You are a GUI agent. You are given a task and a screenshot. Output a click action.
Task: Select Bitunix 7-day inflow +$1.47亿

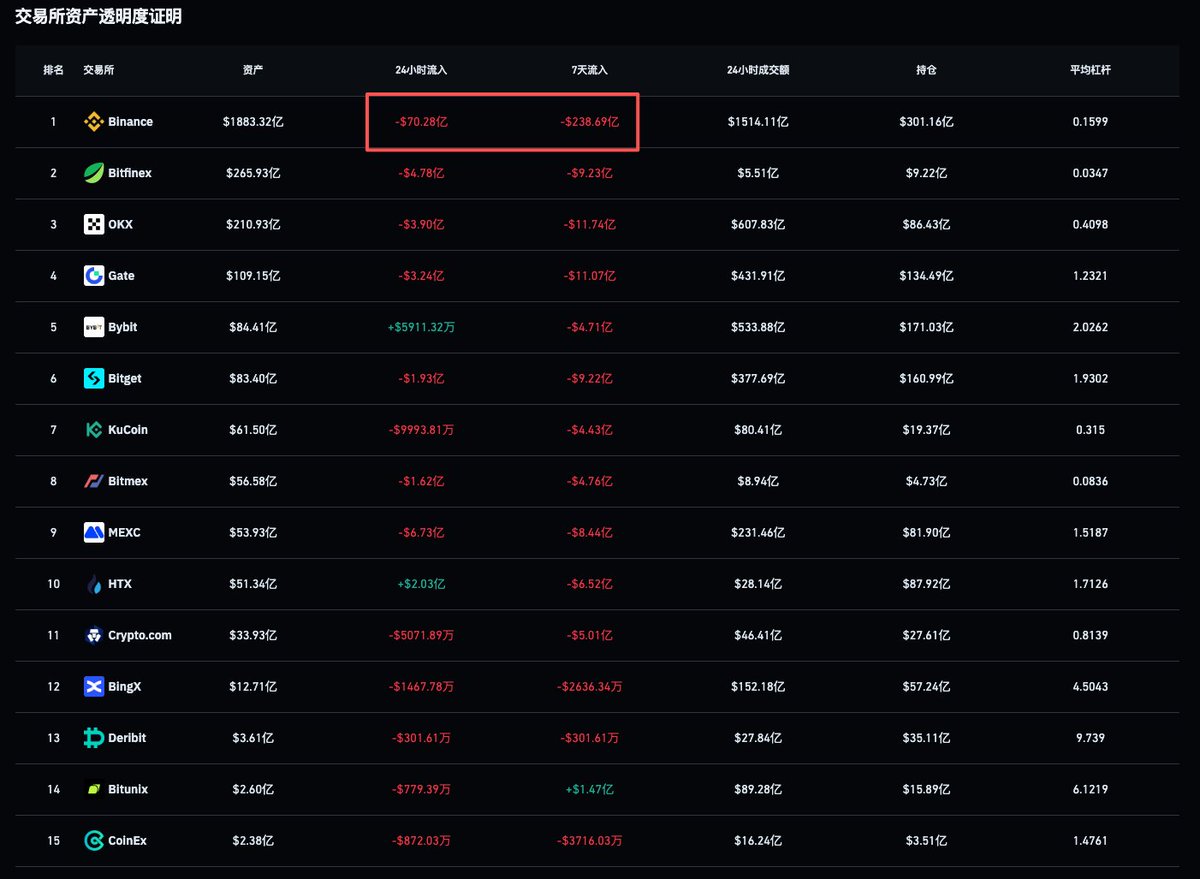point(589,789)
